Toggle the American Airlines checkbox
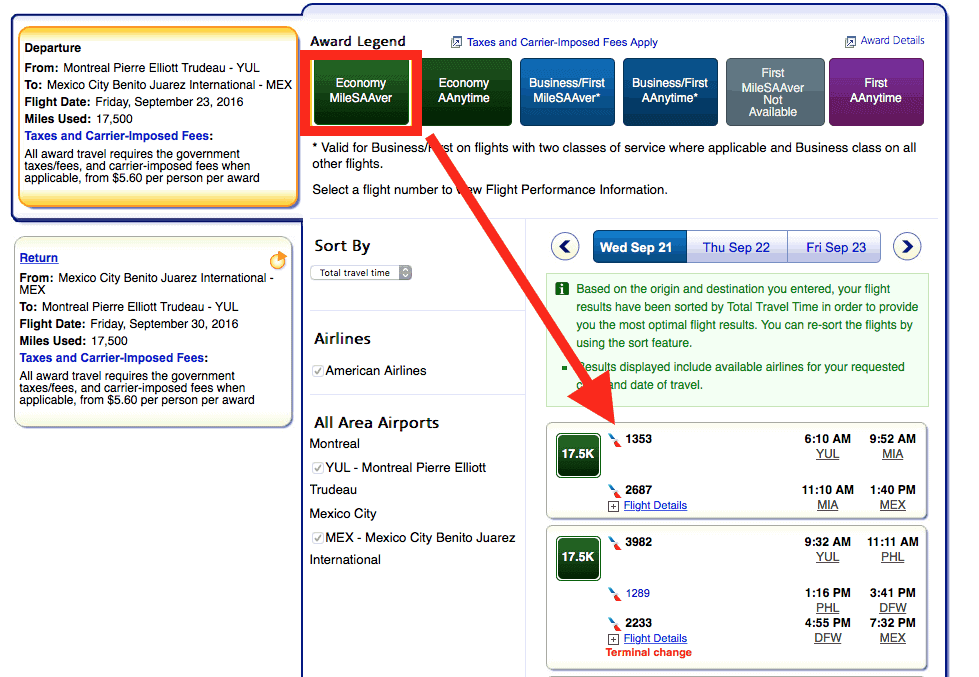The height and width of the screenshot is (677, 979). click(x=317, y=371)
